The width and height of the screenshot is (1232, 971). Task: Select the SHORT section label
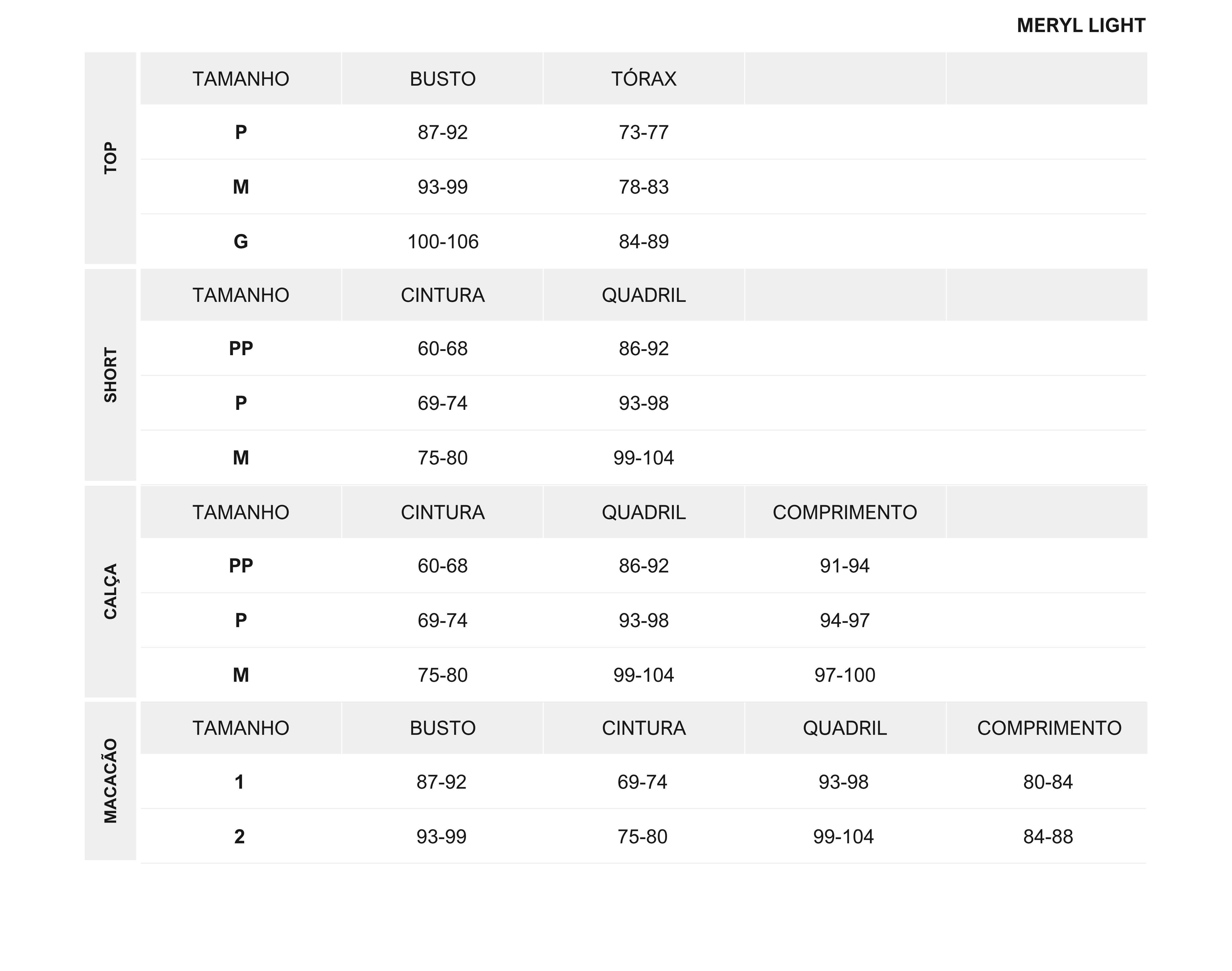(110, 375)
